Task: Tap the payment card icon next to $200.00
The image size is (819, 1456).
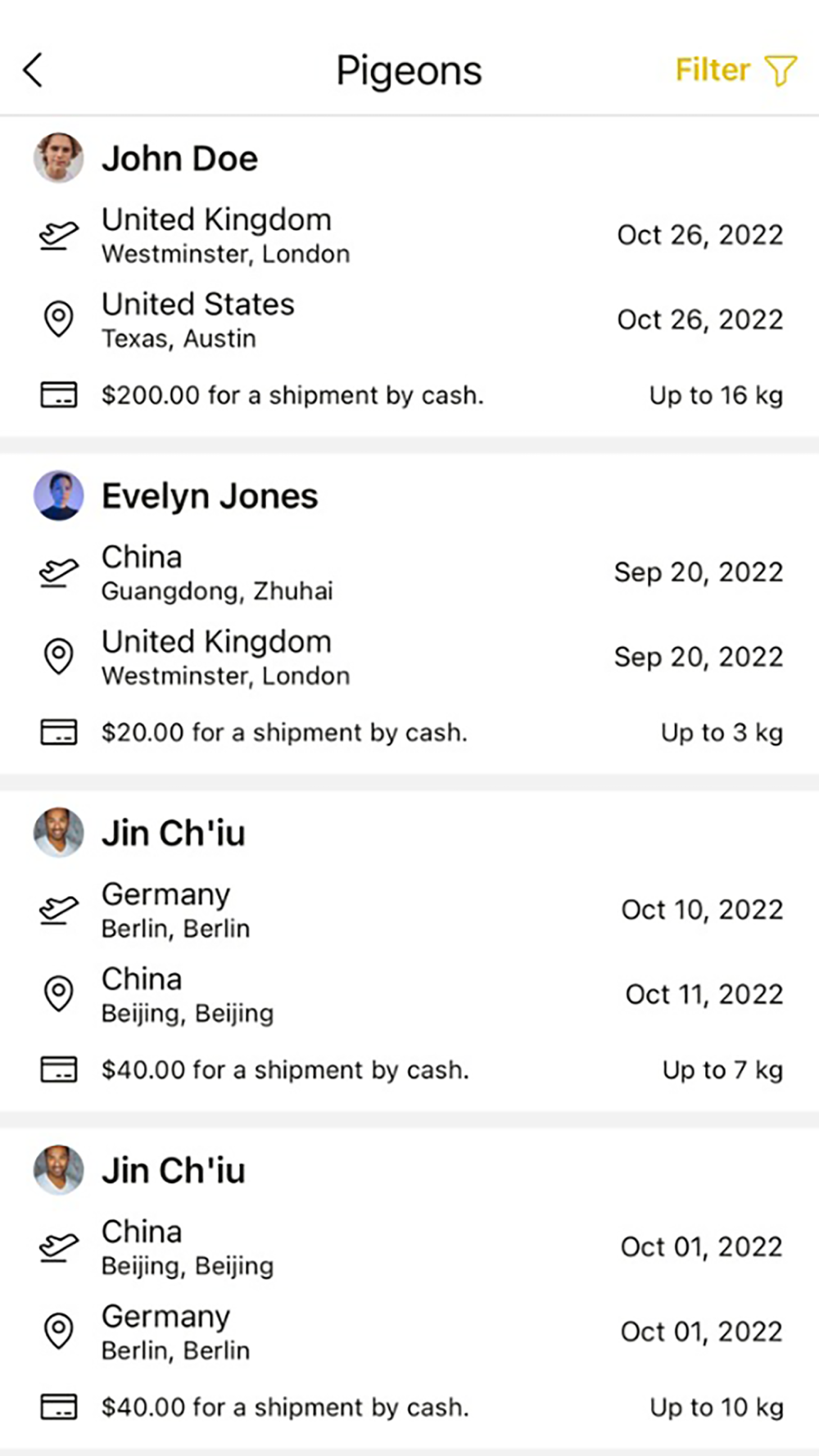Action: 59,395
